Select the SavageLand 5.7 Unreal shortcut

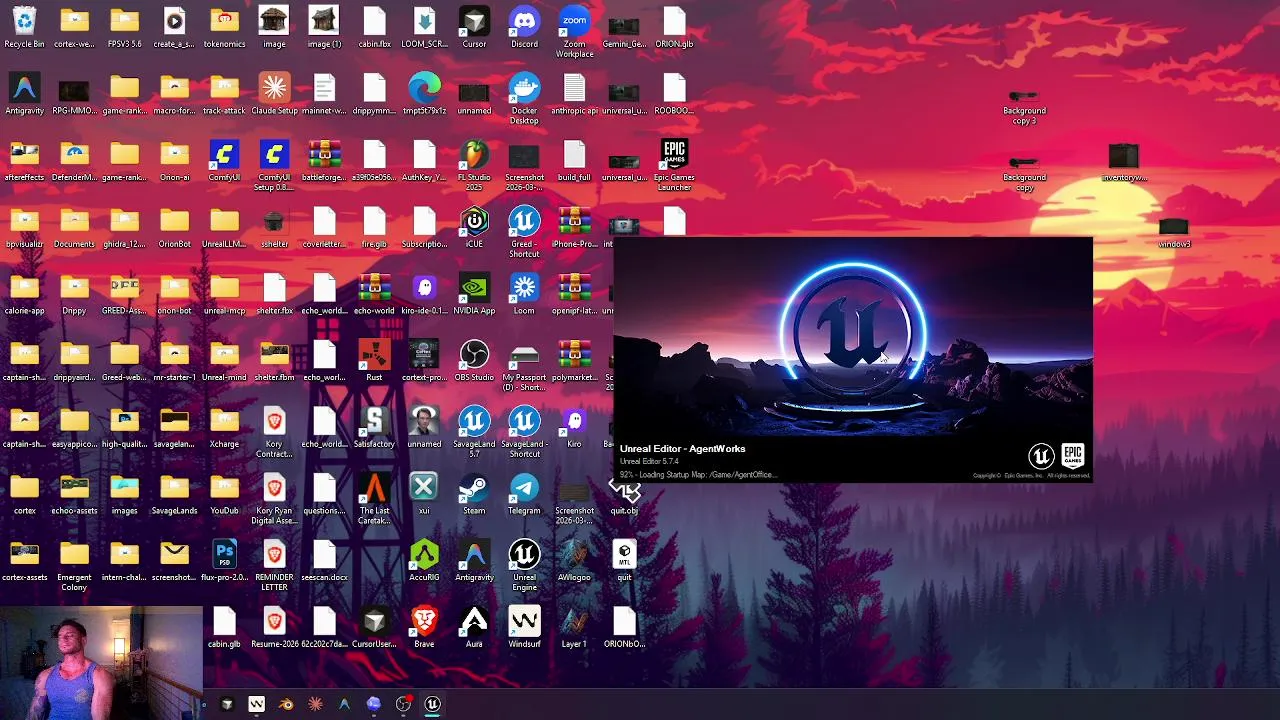(474, 433)
